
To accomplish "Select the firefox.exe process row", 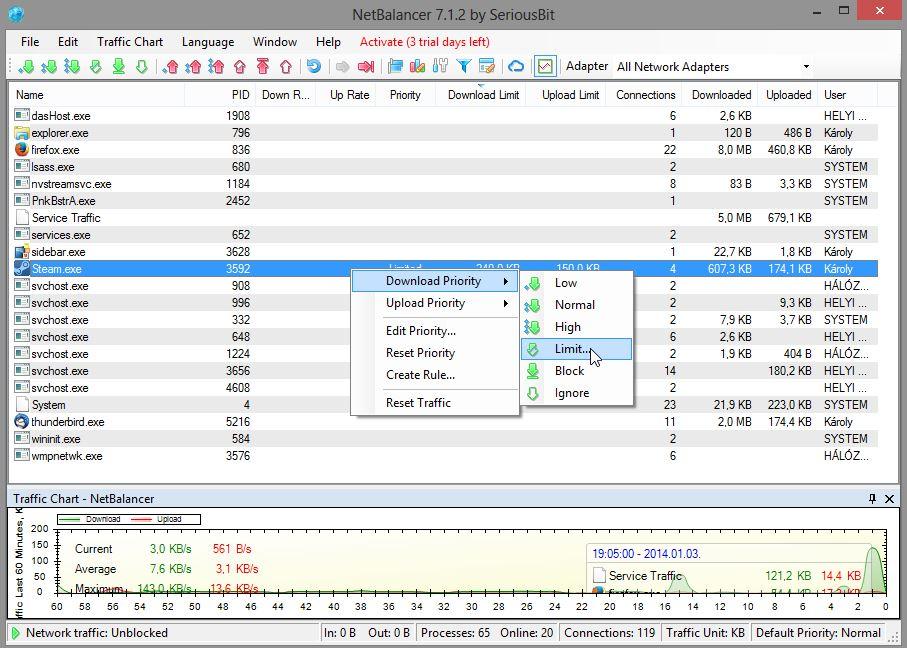I will click(444, 150).
